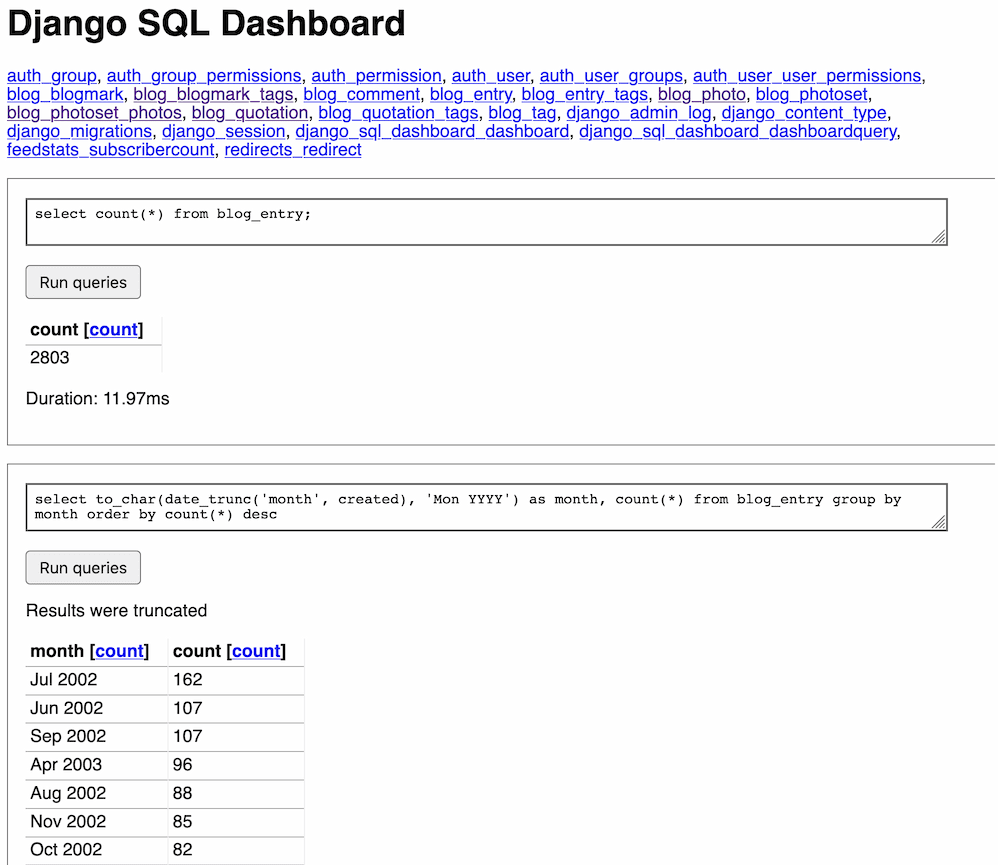Open the auth_group table link
Viewport: 998px width, 865px height.
pos(52,76)
